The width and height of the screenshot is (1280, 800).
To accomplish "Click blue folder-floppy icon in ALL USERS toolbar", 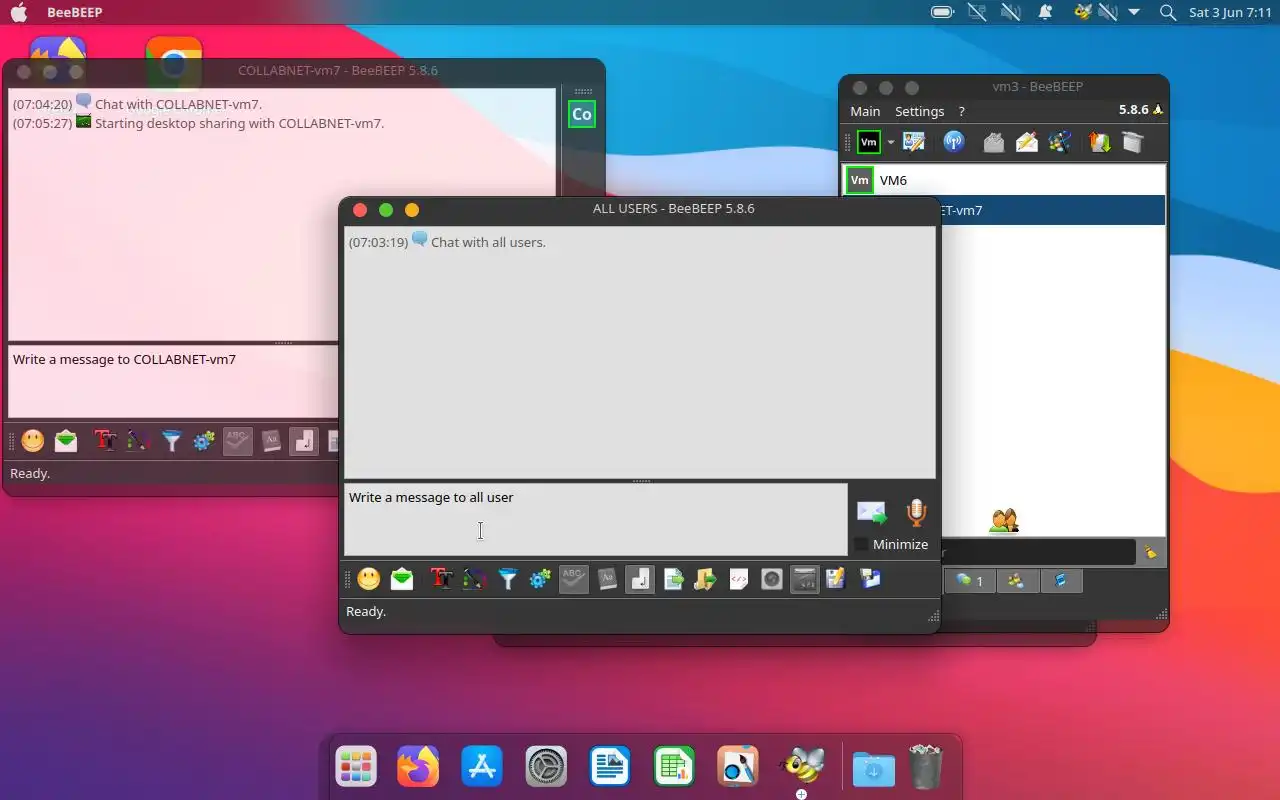I will click(871, 579).
